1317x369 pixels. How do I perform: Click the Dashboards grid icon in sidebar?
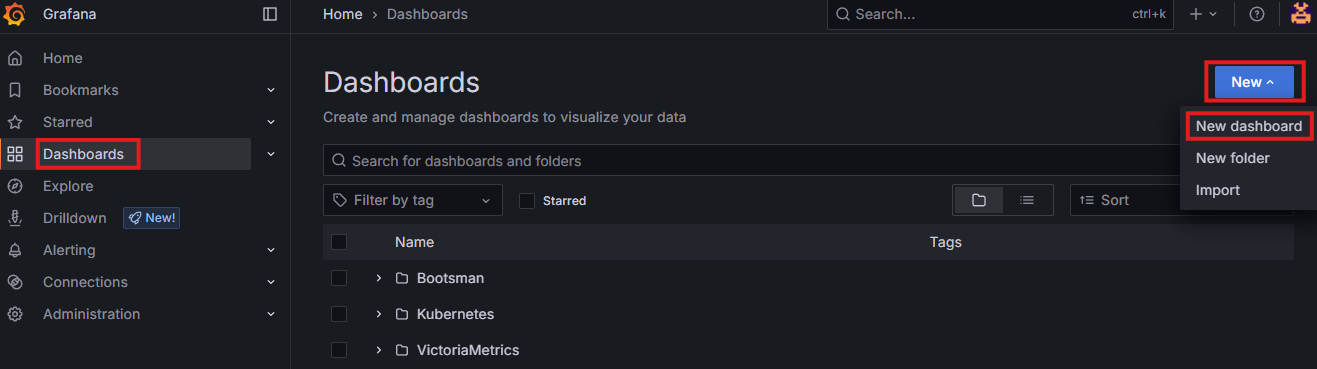pos(15,154)
